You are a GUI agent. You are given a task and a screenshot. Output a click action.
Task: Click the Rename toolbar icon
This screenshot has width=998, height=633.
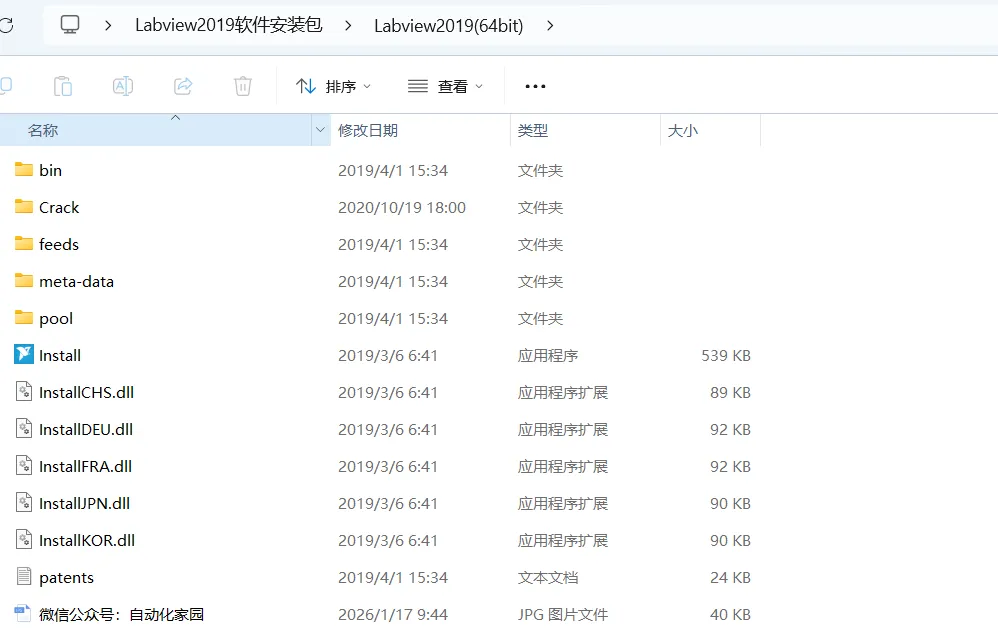tap(123, 86)
